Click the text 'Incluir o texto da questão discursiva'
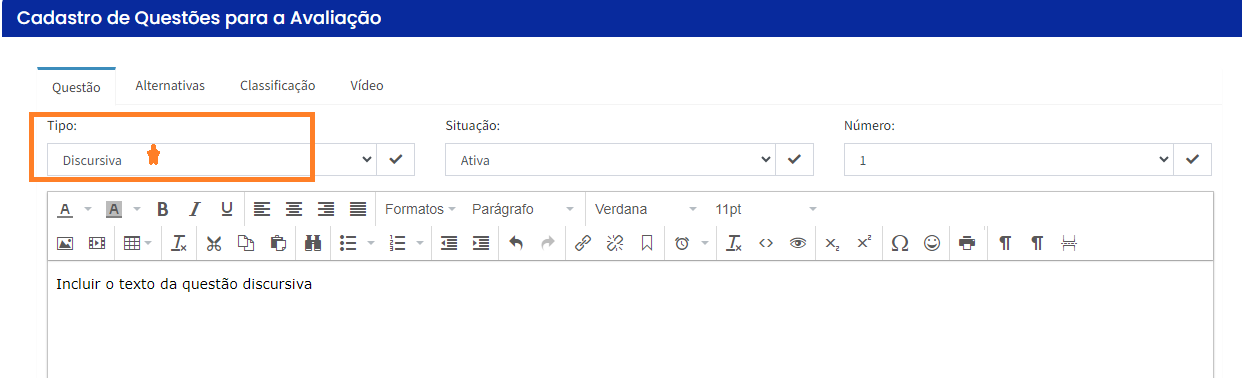Viewport: 1242px width, 378px height. tap(184, 285)
